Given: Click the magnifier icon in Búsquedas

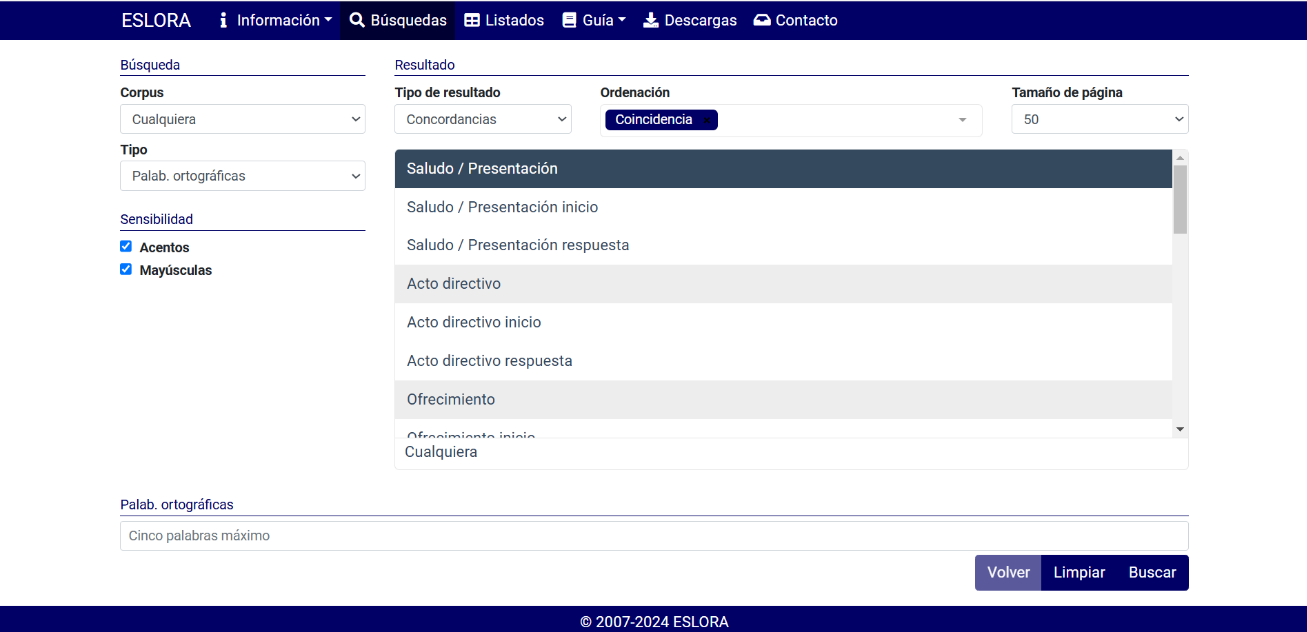Looking at the screenshot, I should click(x=357, y=20).
